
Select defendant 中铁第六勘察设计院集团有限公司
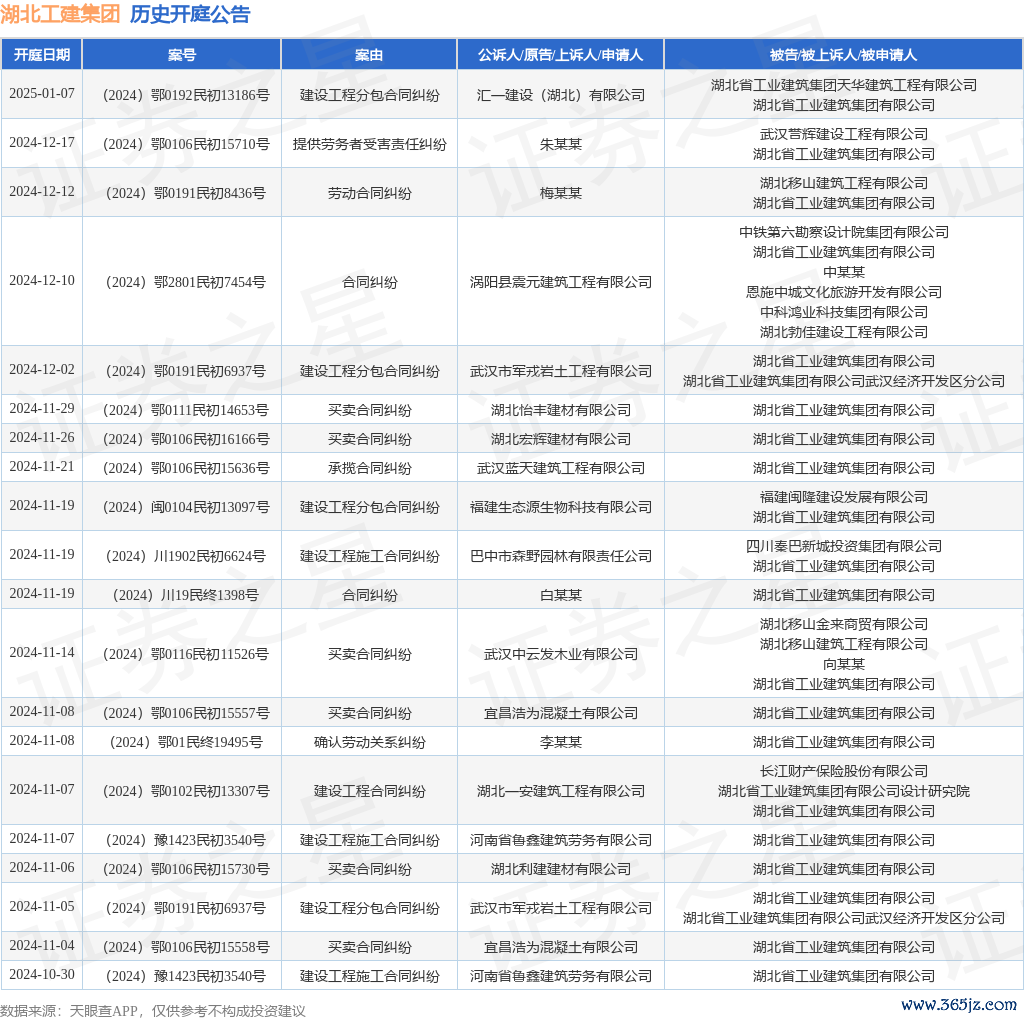pyautogui.click(x=844, y=232)
